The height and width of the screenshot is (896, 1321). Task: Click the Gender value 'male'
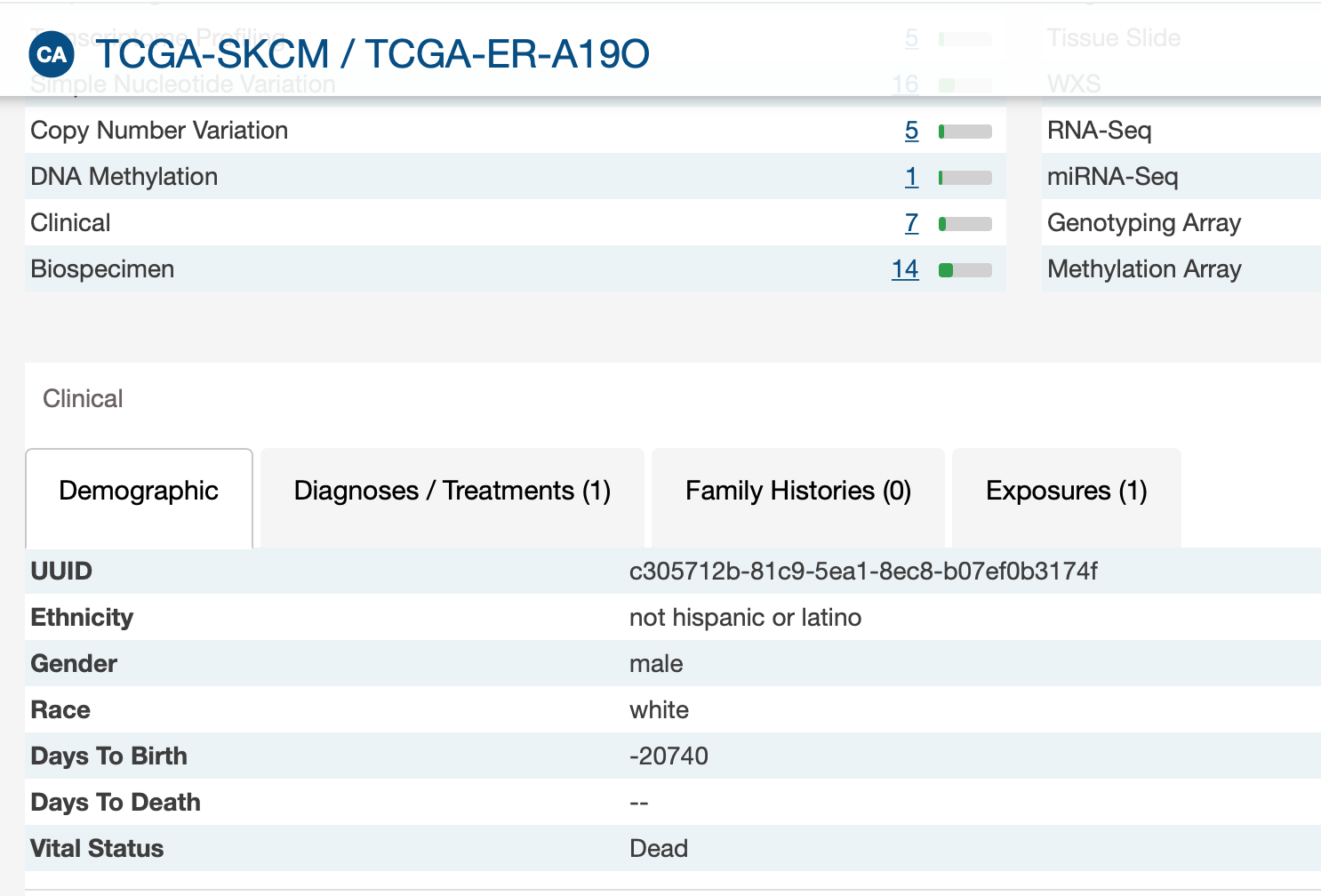tap(656, 663)
